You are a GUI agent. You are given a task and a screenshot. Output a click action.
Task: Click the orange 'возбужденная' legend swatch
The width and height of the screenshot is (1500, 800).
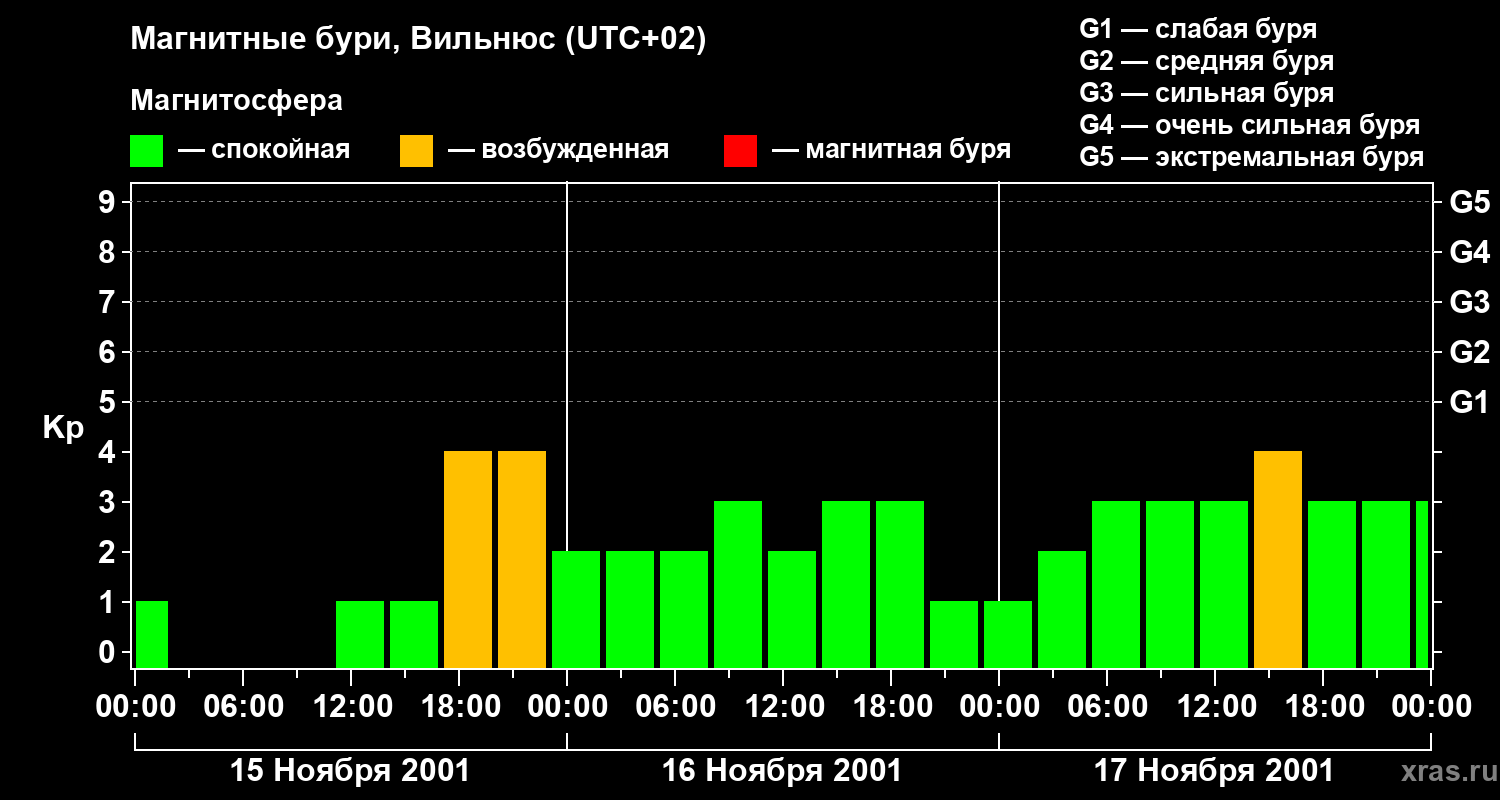point(416,151)
